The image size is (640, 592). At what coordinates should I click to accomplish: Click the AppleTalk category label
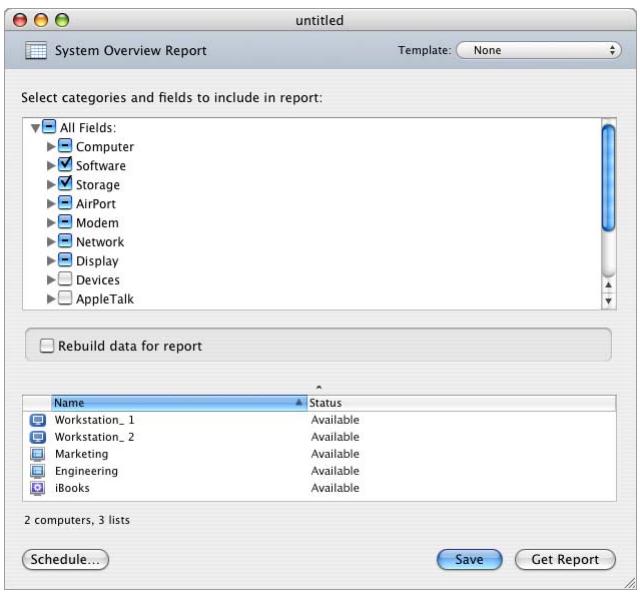(x=105, y=299)
